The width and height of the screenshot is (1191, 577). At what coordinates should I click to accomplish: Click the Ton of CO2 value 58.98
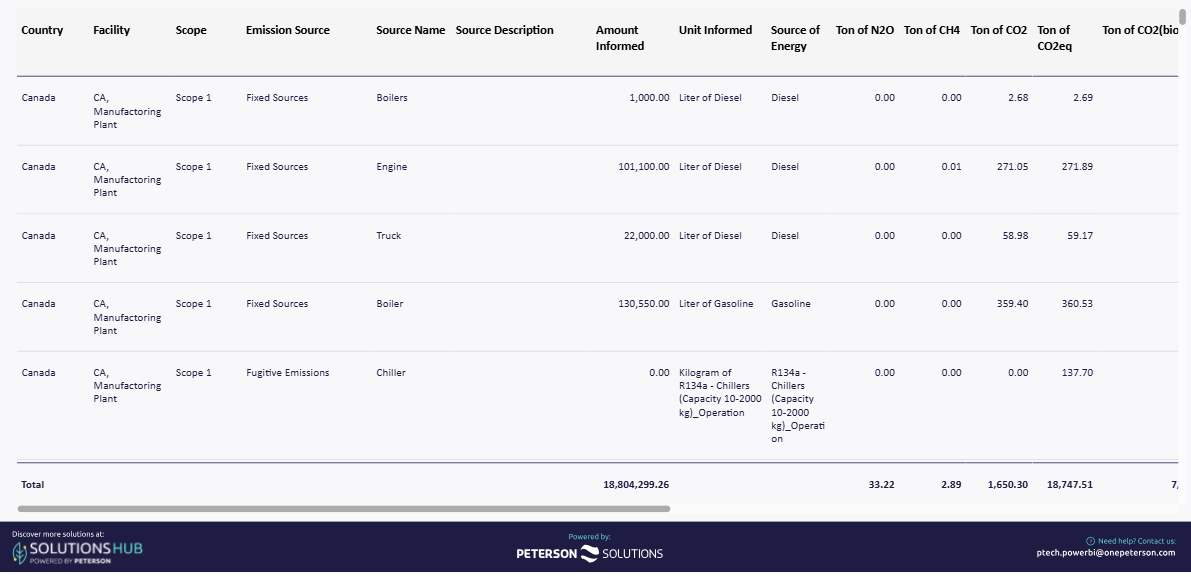coord(1016,236)
